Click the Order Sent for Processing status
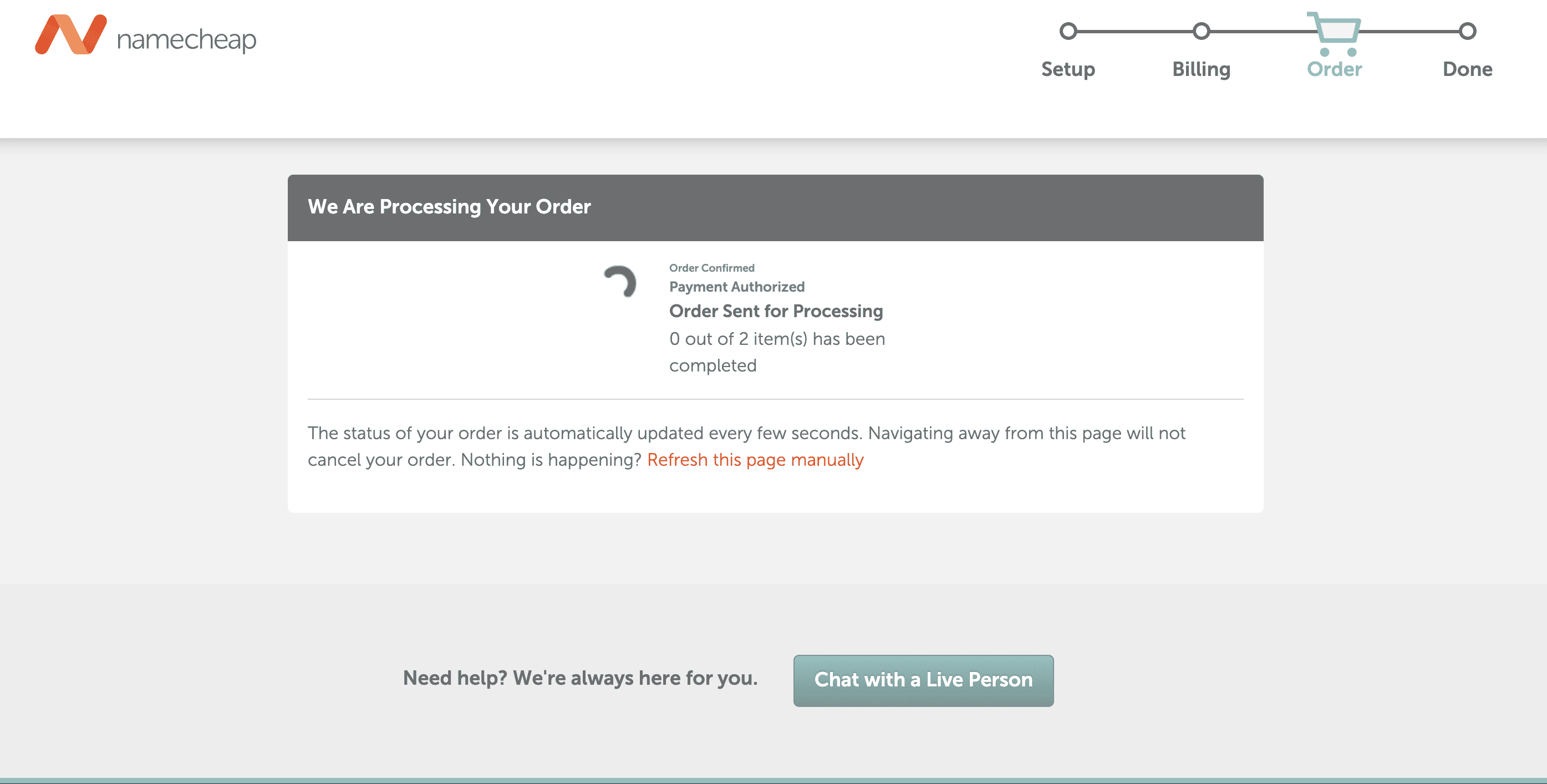 coord(776,311)
